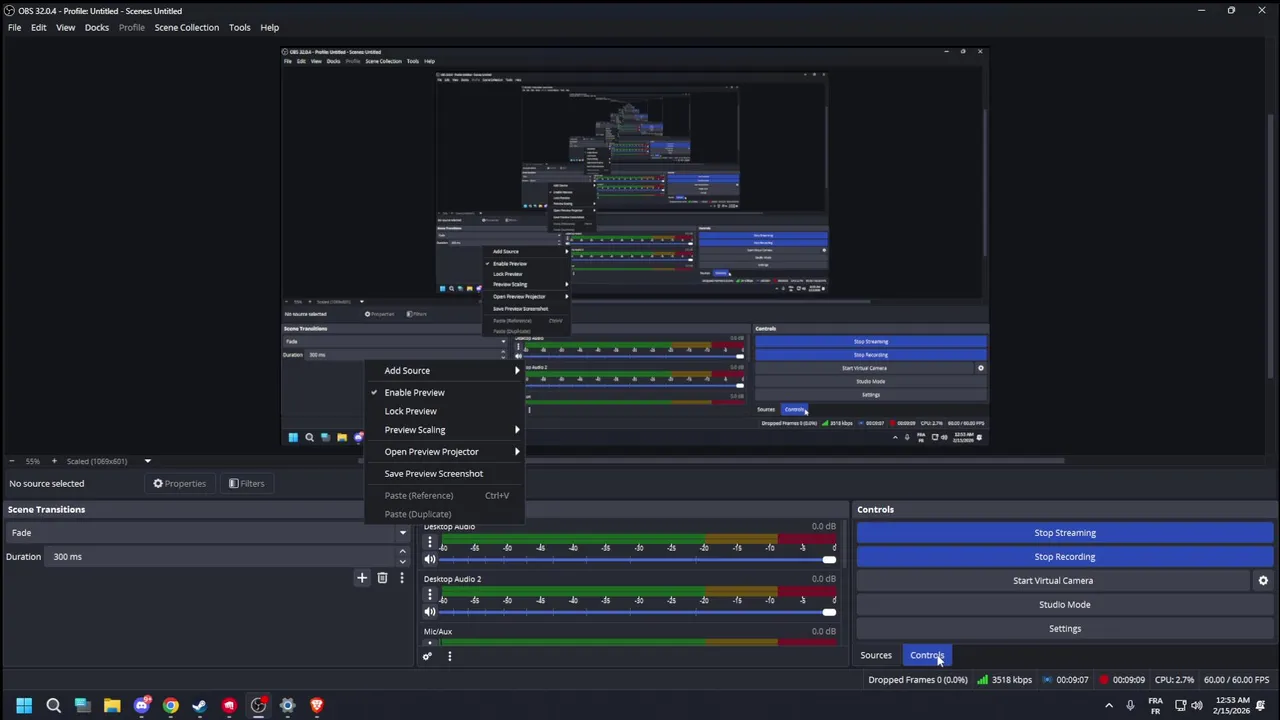Mute Desktop Audio speaker icon

[x=430, y=559]
